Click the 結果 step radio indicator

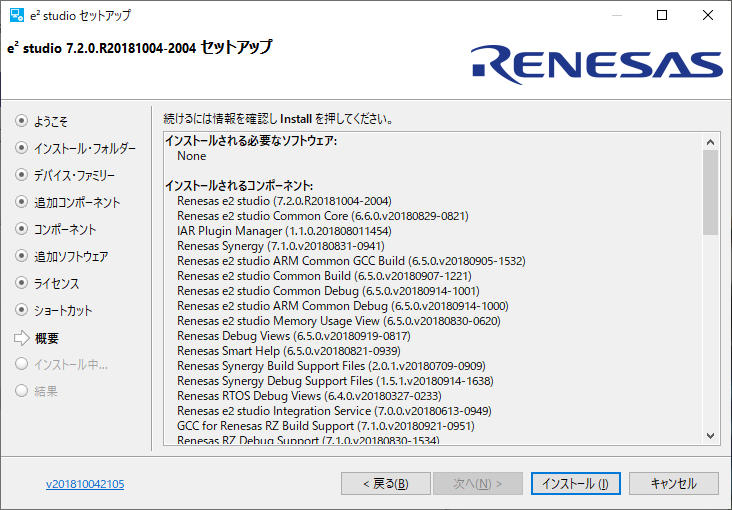click(21, 391)
